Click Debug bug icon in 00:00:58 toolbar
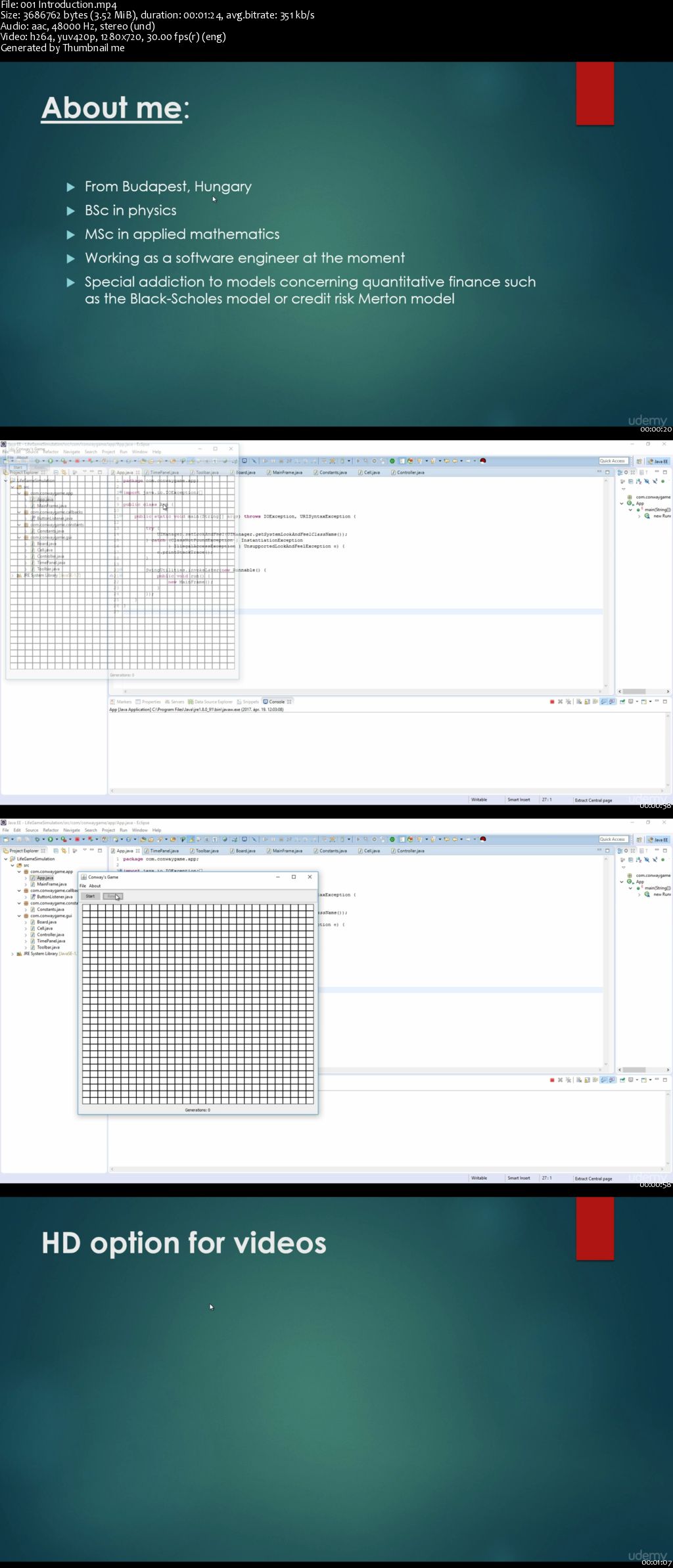 tap(37, 839)
